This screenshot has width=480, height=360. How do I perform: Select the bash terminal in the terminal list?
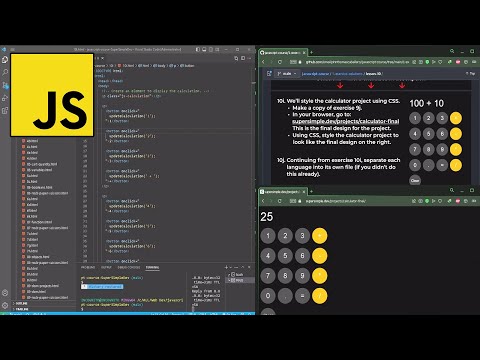click(240, 274)
